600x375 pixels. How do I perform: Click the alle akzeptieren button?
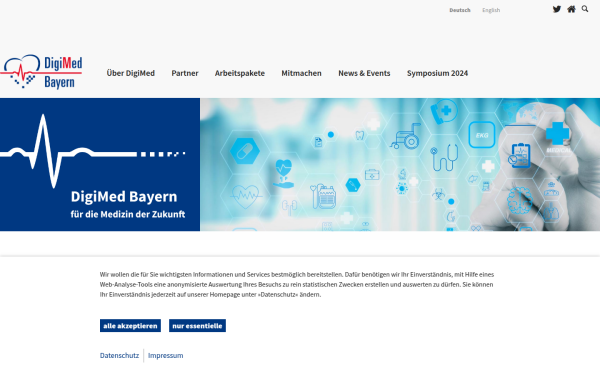130,326
